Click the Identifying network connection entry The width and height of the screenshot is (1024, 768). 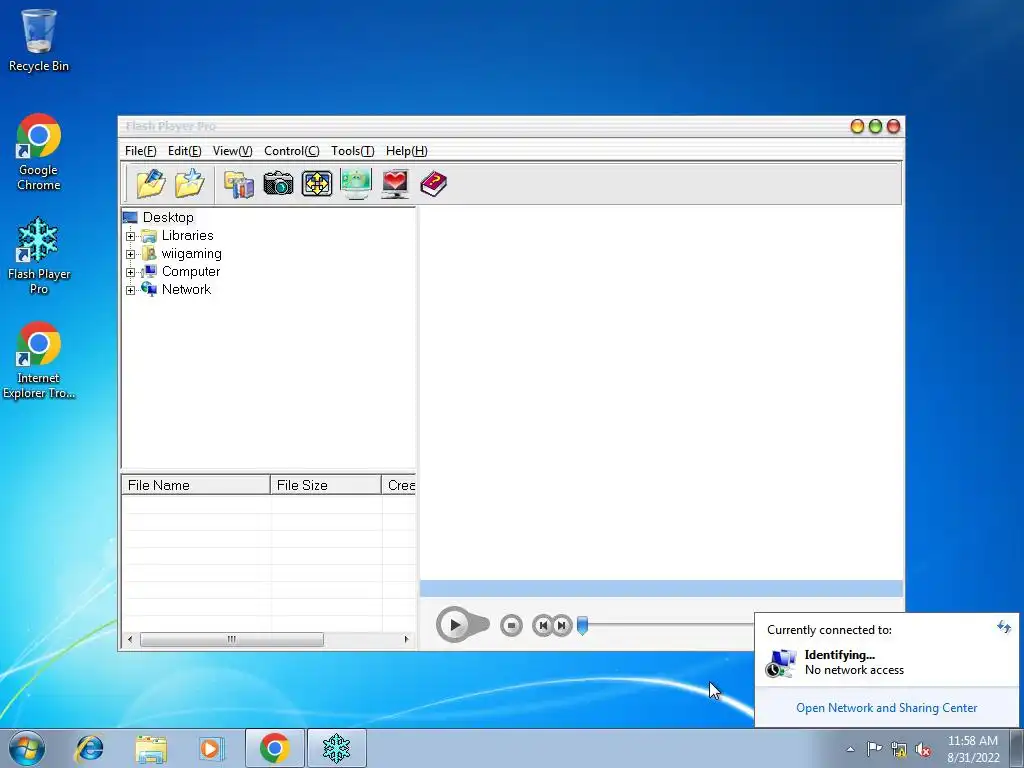click(886, 662)
